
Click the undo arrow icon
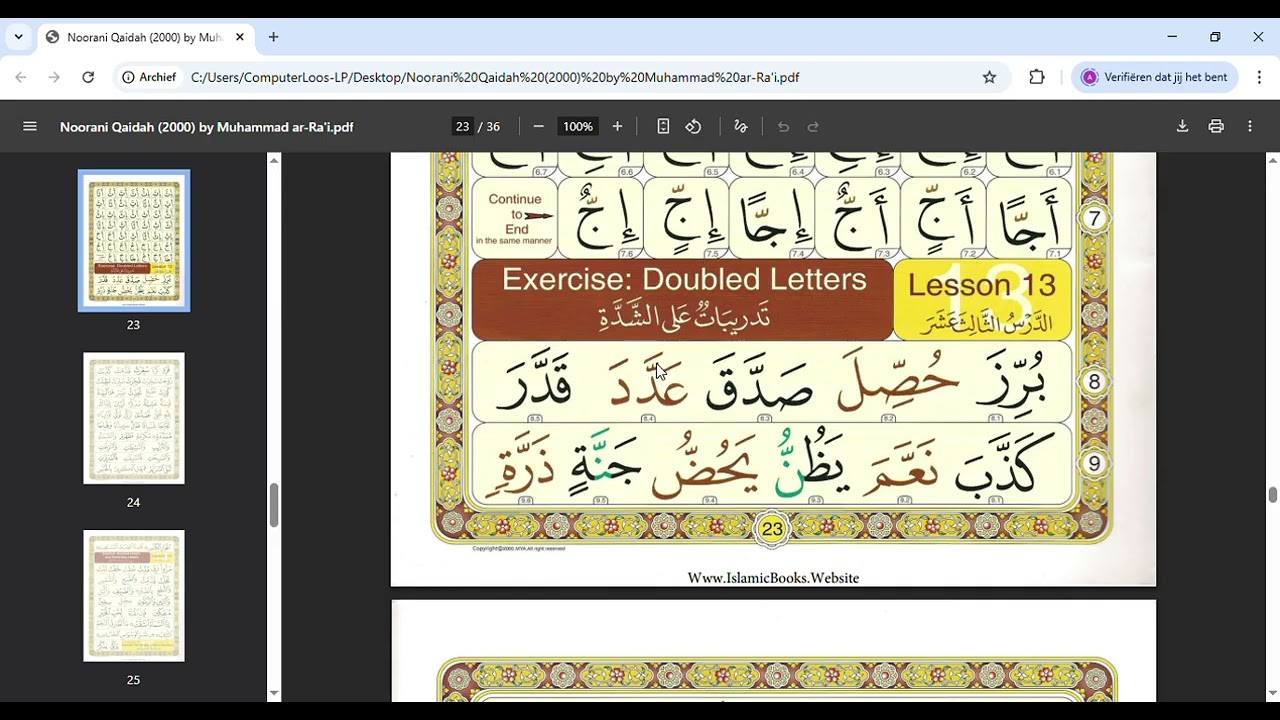click(x=783, y=127)
